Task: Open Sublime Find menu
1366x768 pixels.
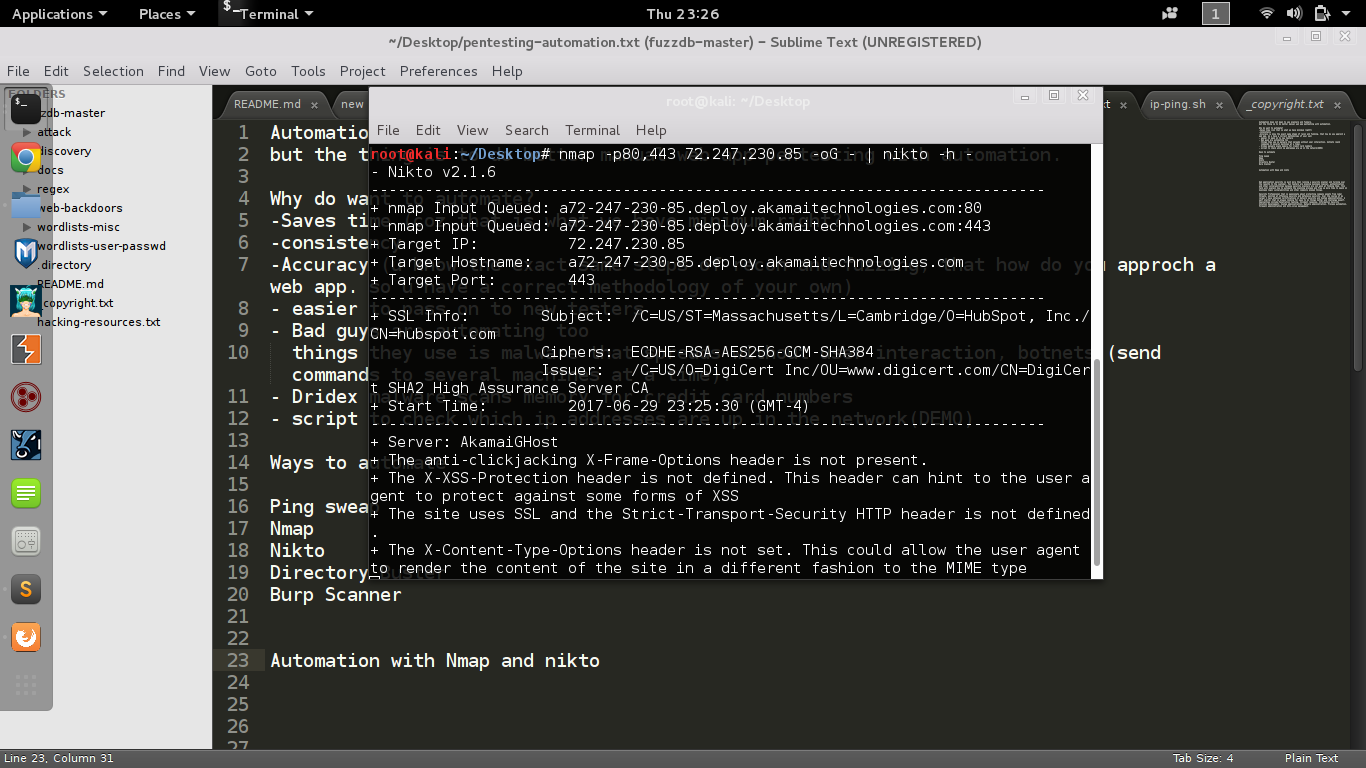Action: pos(171,71)
